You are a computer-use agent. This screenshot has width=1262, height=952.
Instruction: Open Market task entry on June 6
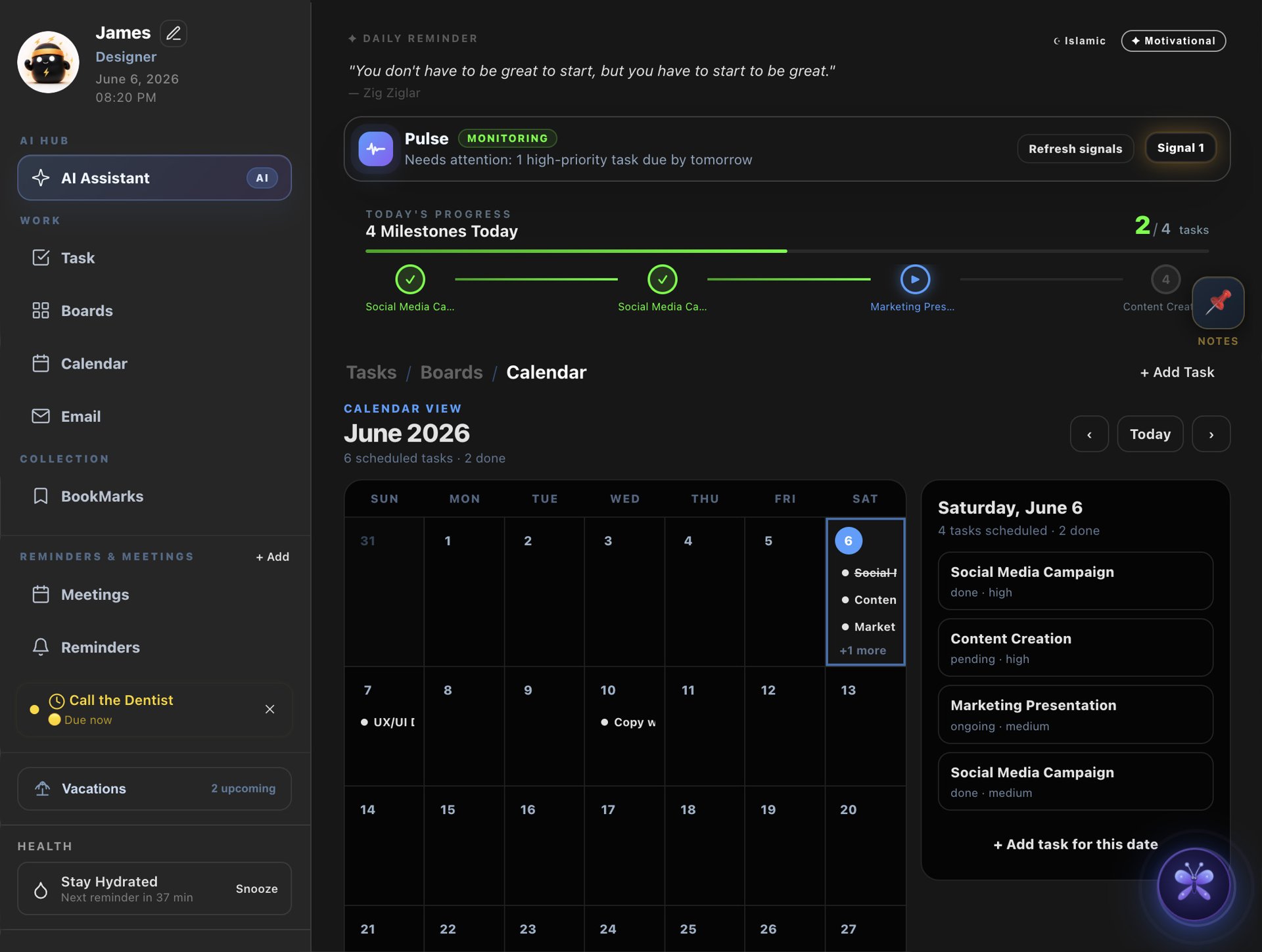[x=868, y=627]
